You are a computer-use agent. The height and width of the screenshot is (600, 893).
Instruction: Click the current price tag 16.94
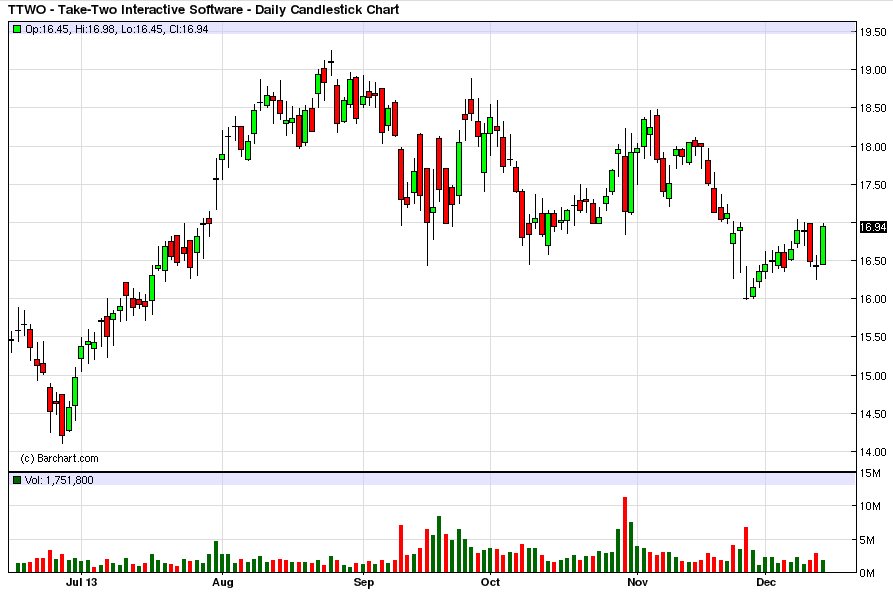(x=872, y=227)
